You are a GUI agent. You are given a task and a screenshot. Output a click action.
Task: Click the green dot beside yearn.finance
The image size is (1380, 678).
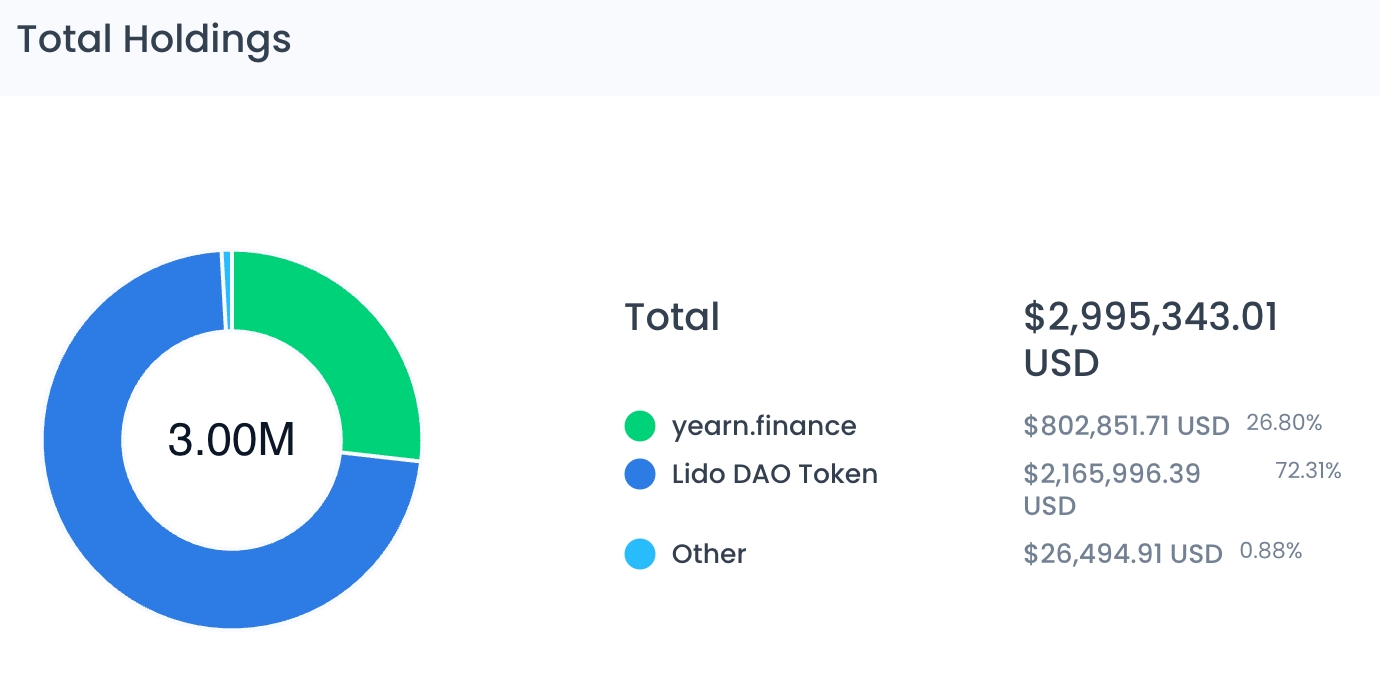point(640,426)
